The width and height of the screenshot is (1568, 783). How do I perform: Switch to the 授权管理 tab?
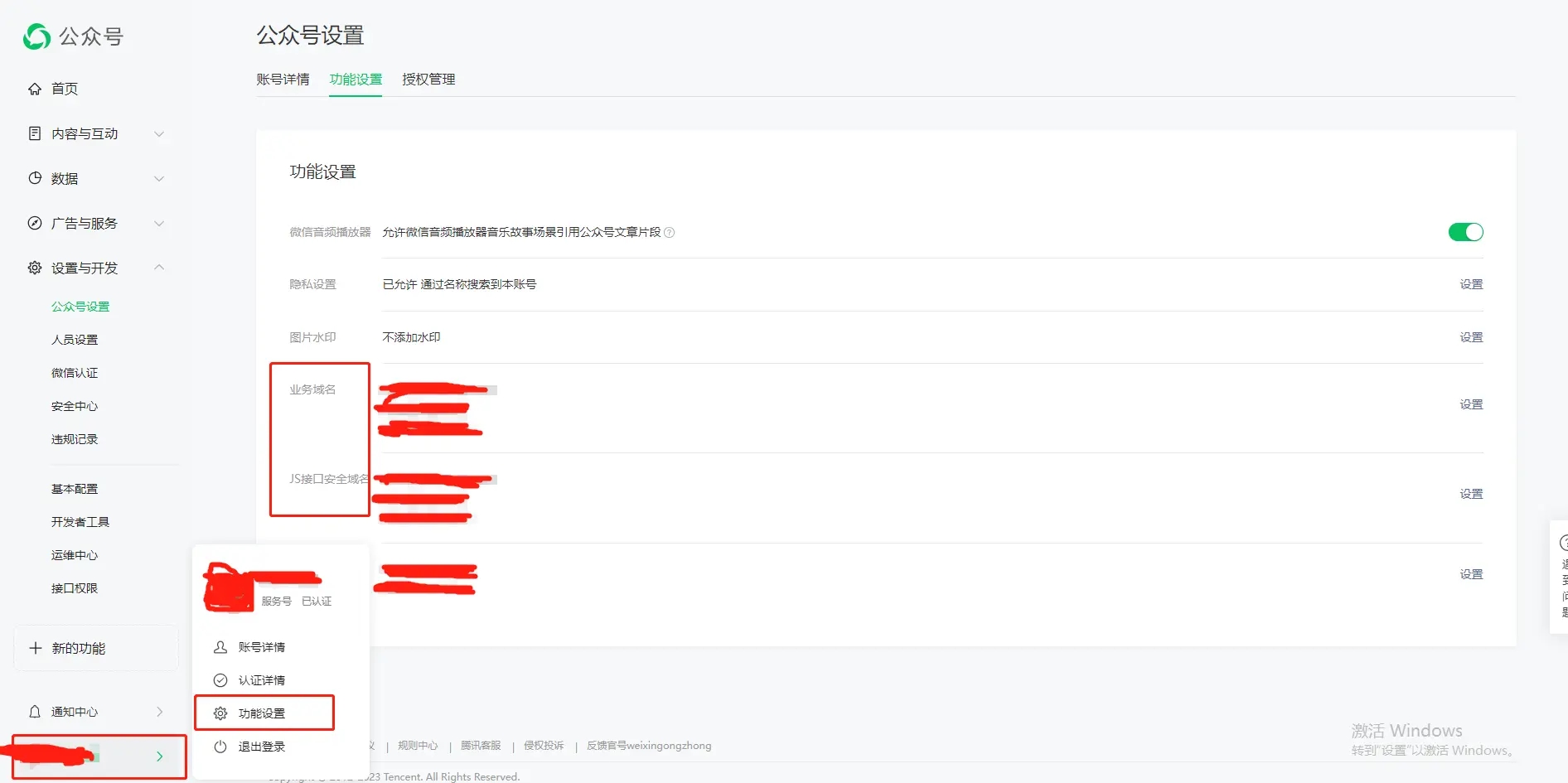coord(428,80)
